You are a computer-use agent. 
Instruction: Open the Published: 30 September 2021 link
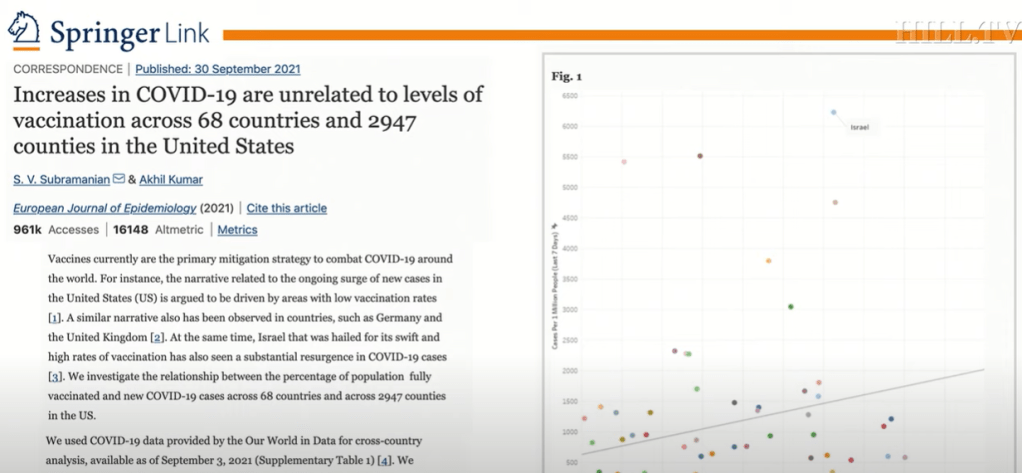tap(217, 70)
